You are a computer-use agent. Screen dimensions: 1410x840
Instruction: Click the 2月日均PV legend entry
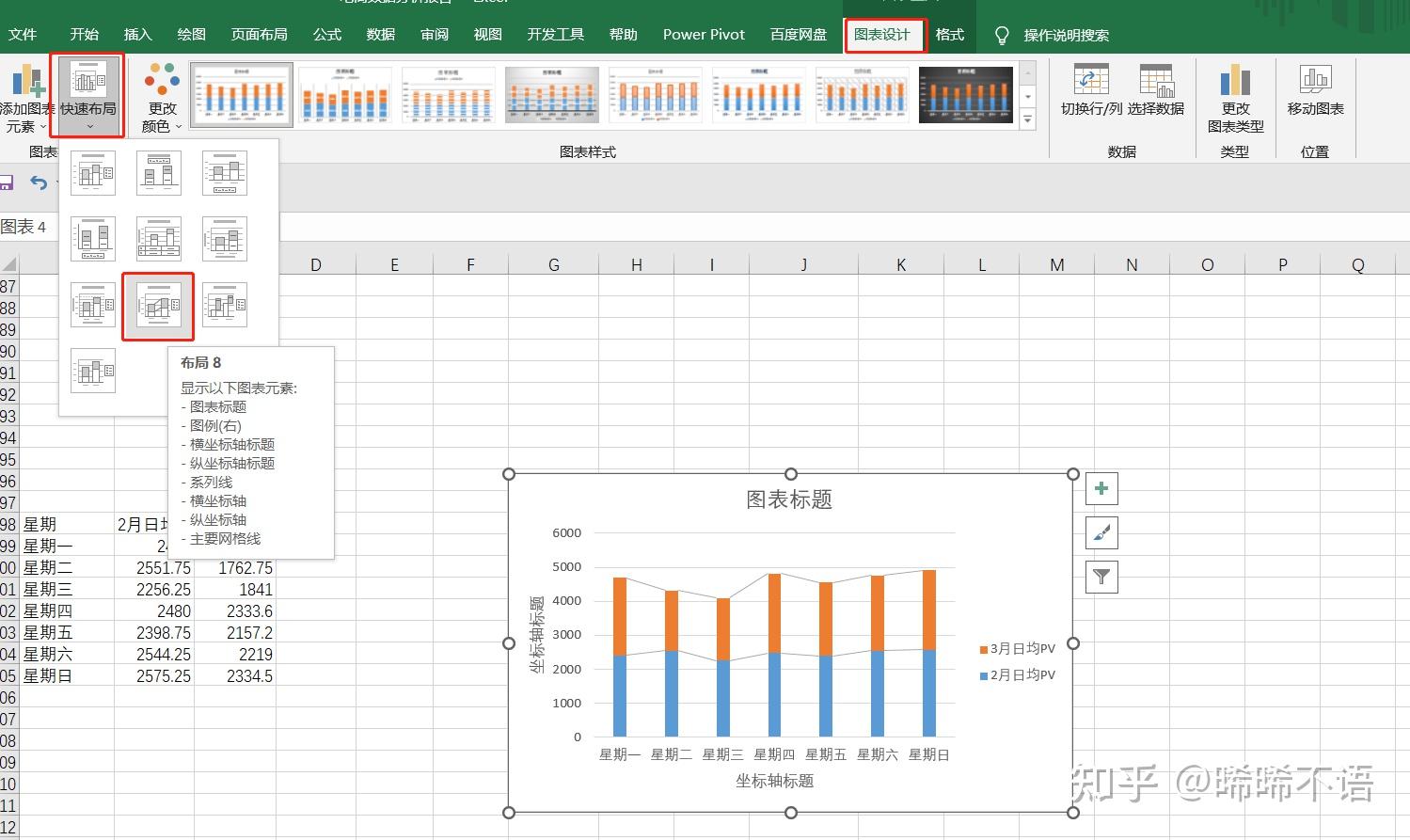[x=1018, y=674]
